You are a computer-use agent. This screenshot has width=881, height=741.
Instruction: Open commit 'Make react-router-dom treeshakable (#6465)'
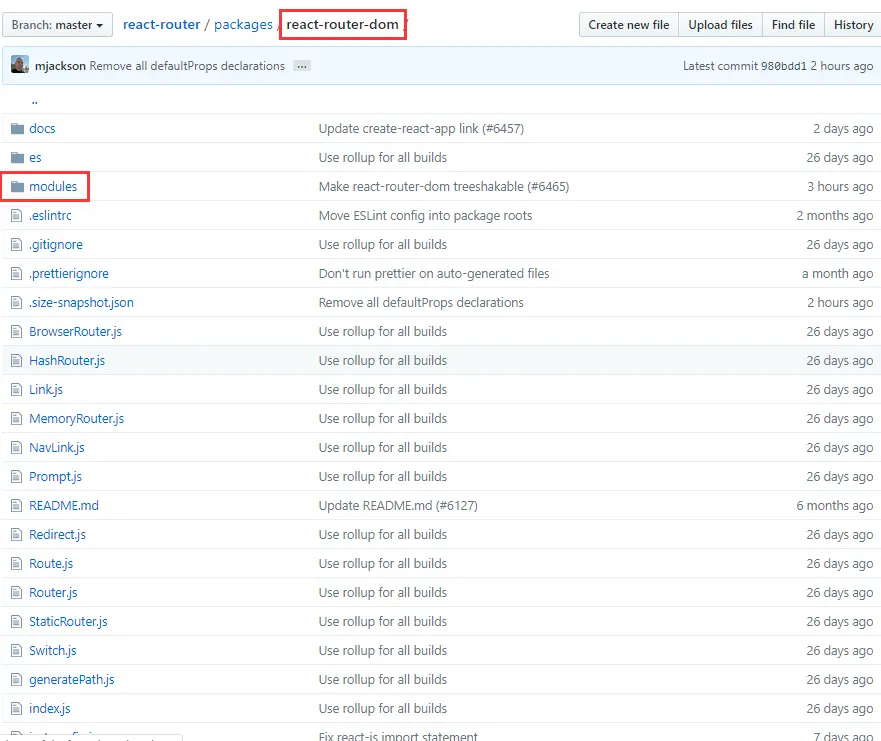point(443,187)
